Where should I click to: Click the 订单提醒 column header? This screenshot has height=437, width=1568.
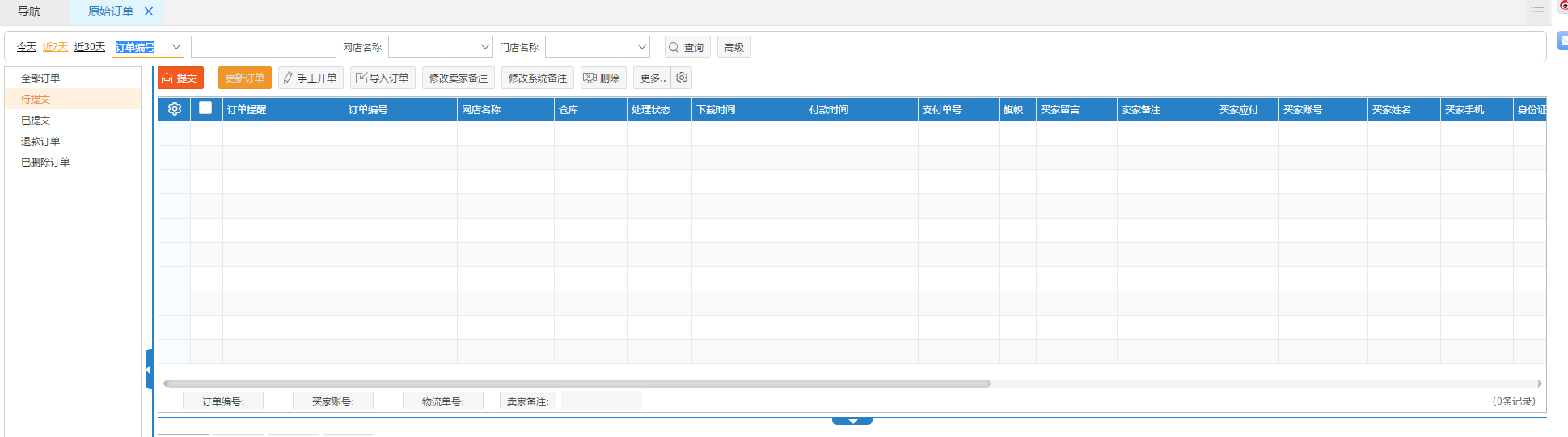click(283, 109)
